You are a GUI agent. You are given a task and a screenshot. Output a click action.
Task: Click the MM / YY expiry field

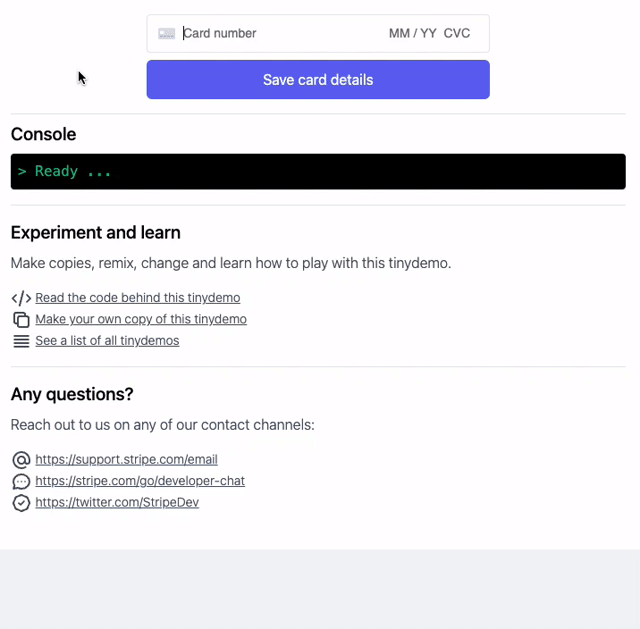click(x=413, y=33)
